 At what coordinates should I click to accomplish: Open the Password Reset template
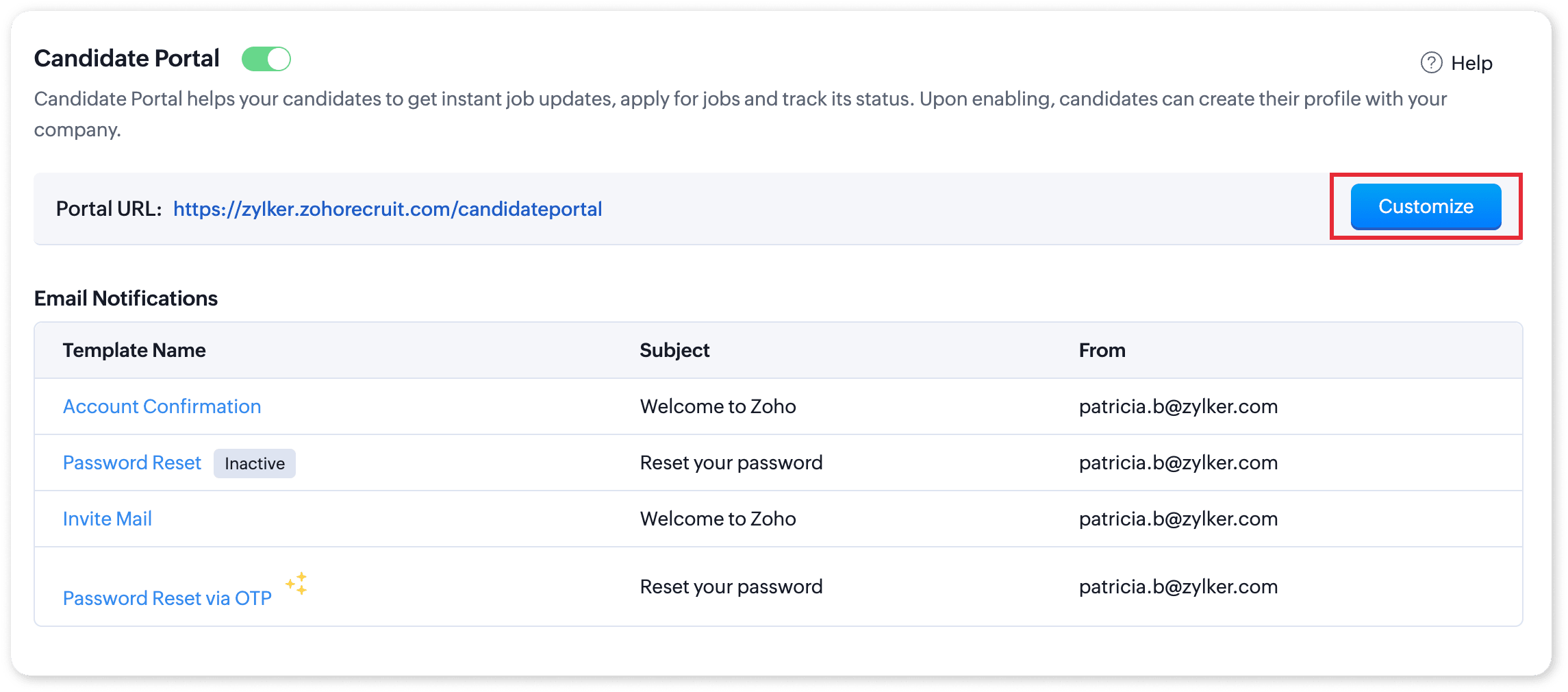pyautogui.click(x=132, y=462)
